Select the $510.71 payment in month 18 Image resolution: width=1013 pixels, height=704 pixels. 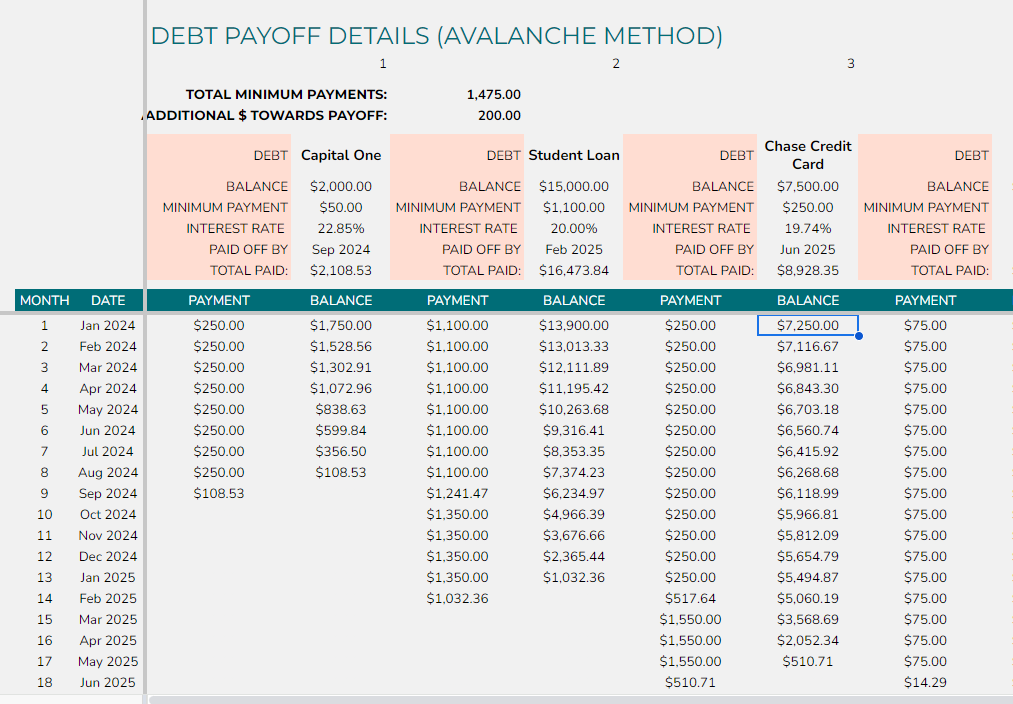click(x=690, y=682)
